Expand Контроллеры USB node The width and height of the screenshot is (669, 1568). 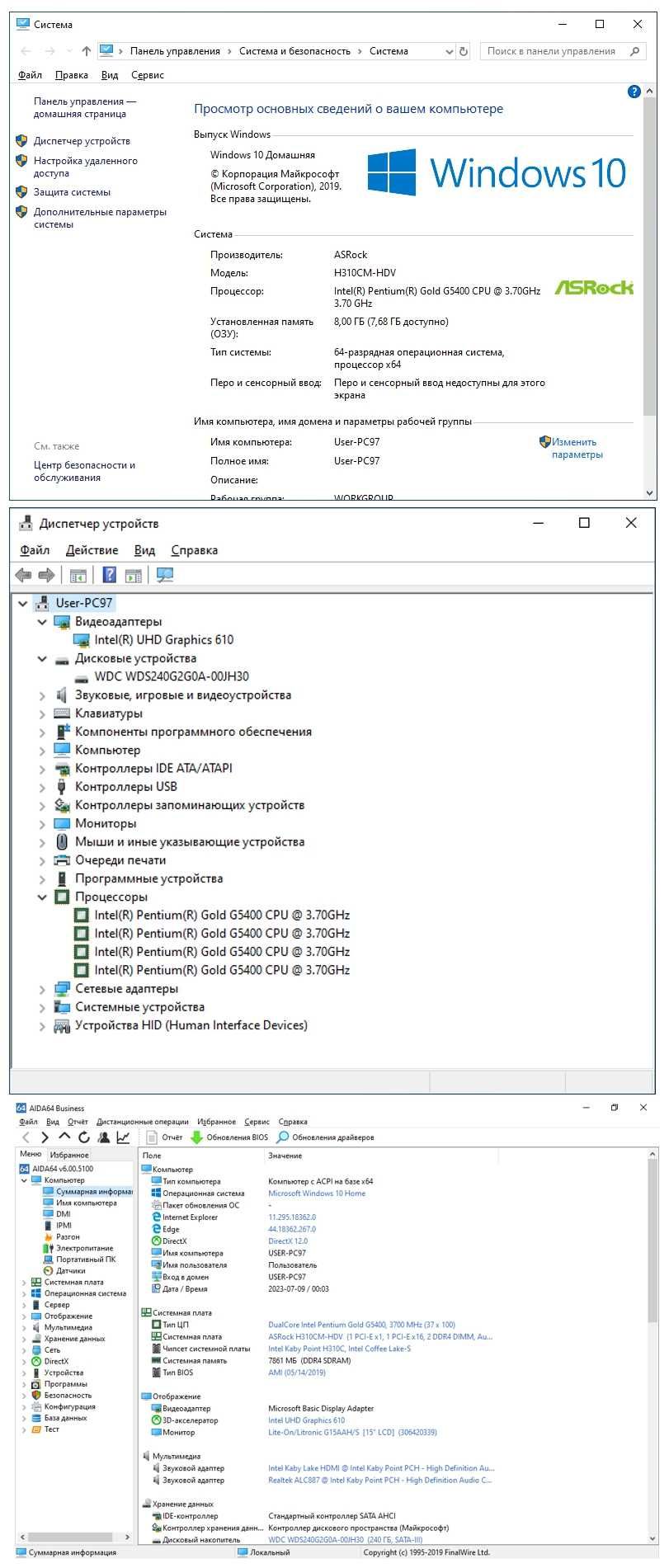pyautogui.click(x=42, y=787)
